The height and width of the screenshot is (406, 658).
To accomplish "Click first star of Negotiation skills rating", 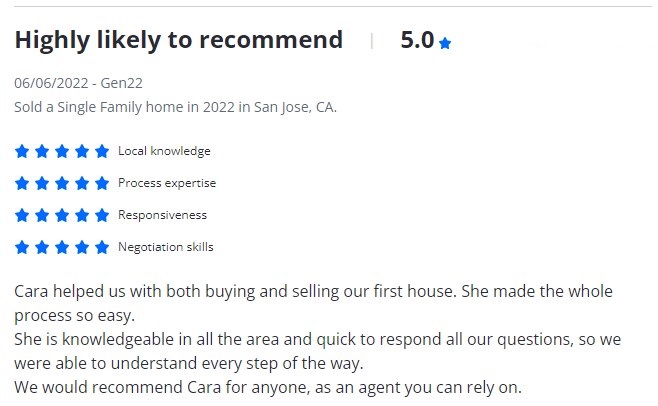I will [22, 247].
